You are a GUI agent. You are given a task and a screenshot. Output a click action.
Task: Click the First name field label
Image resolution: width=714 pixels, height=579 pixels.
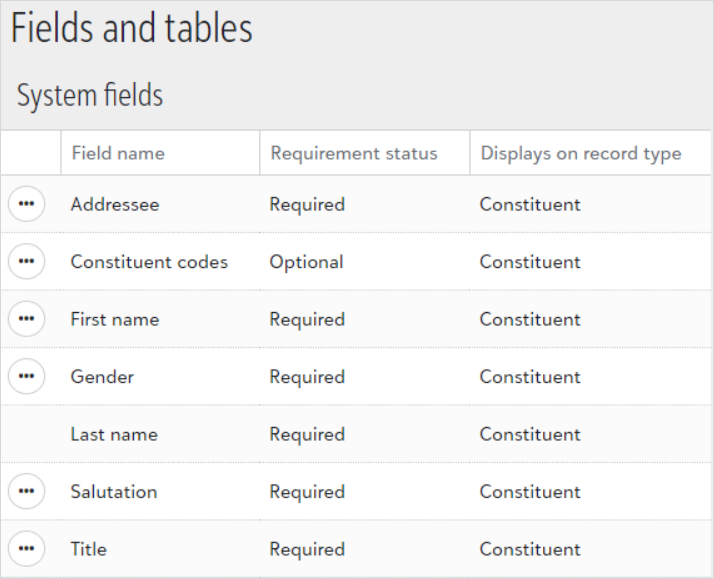115,319
